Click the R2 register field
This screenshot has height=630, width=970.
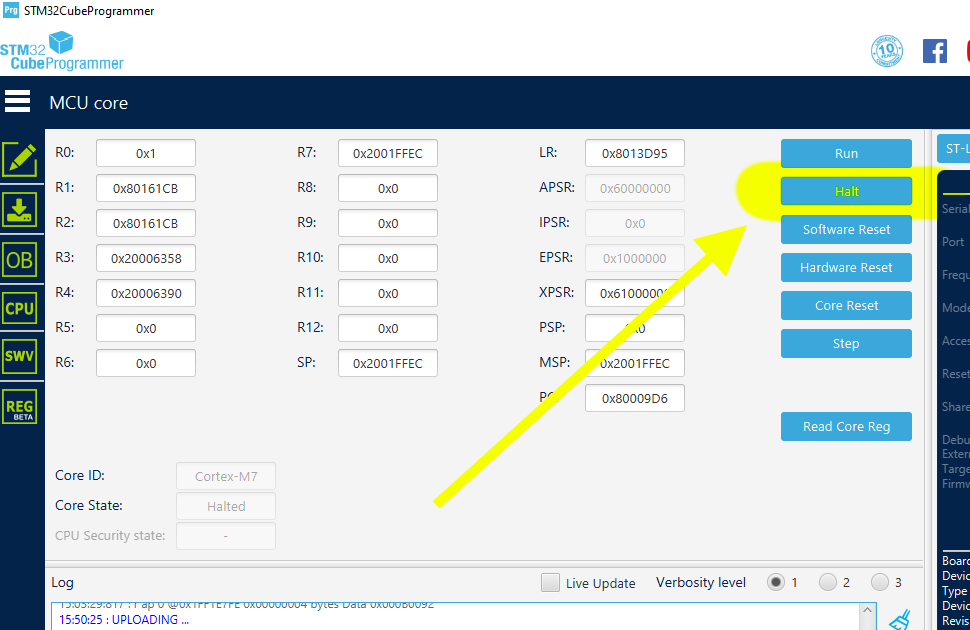coord(146,223)
